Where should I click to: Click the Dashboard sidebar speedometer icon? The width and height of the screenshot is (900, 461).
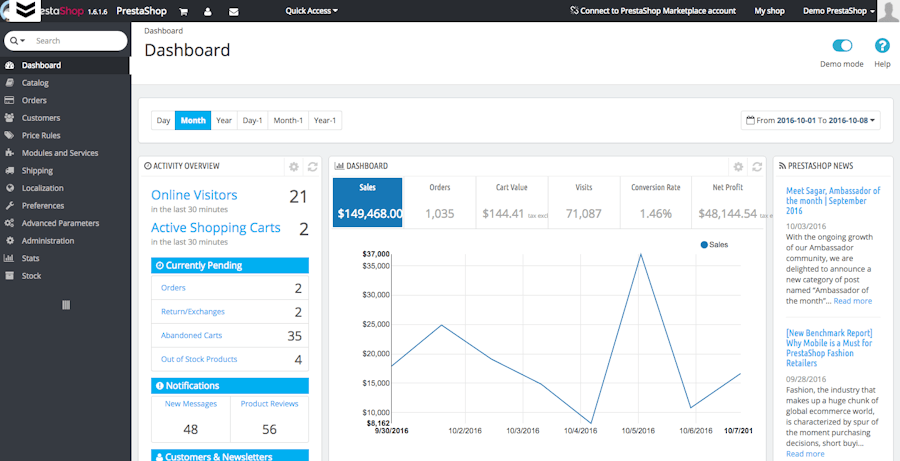click(9, 65)
